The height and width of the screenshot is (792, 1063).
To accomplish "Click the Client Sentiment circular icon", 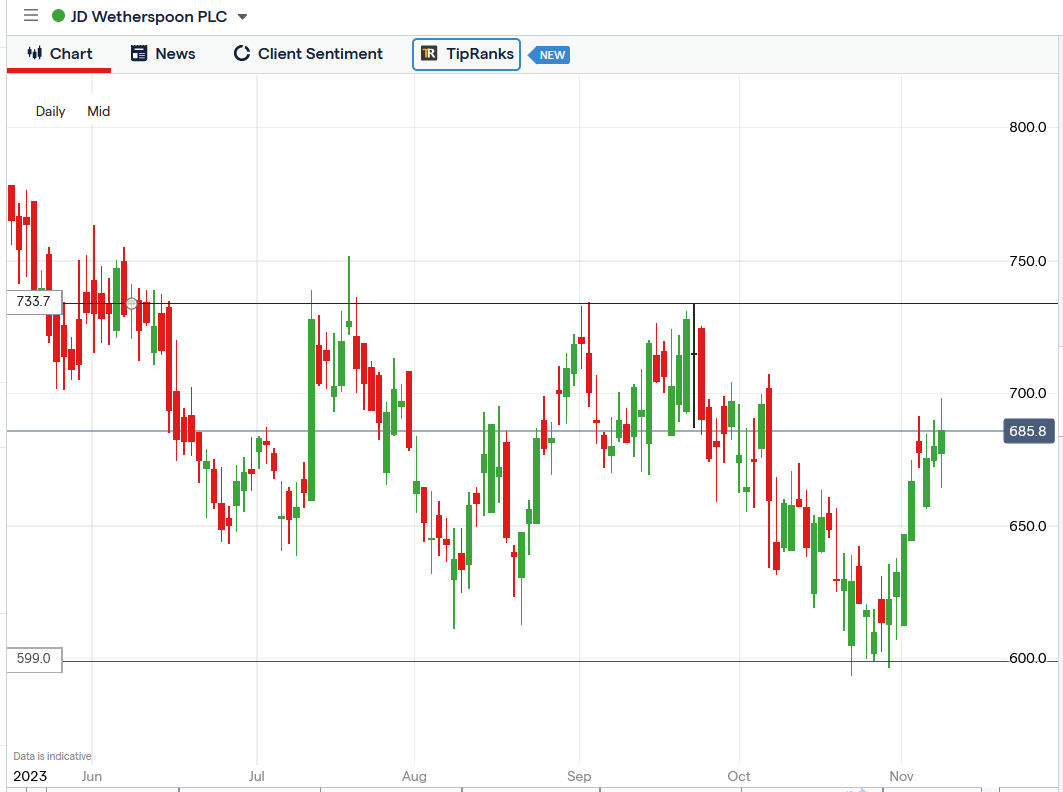I will tap(241, 54).
